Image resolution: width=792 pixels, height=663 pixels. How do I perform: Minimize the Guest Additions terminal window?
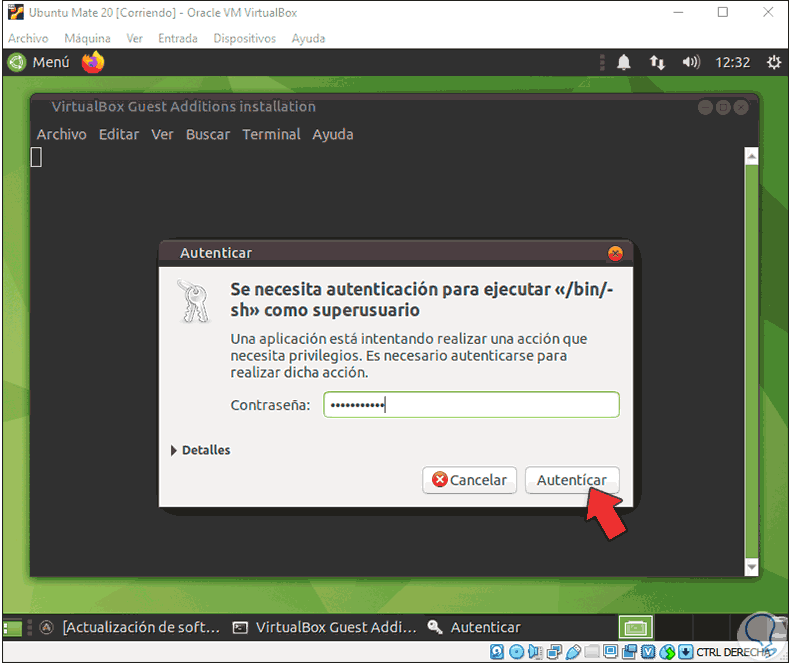(705, 107)
